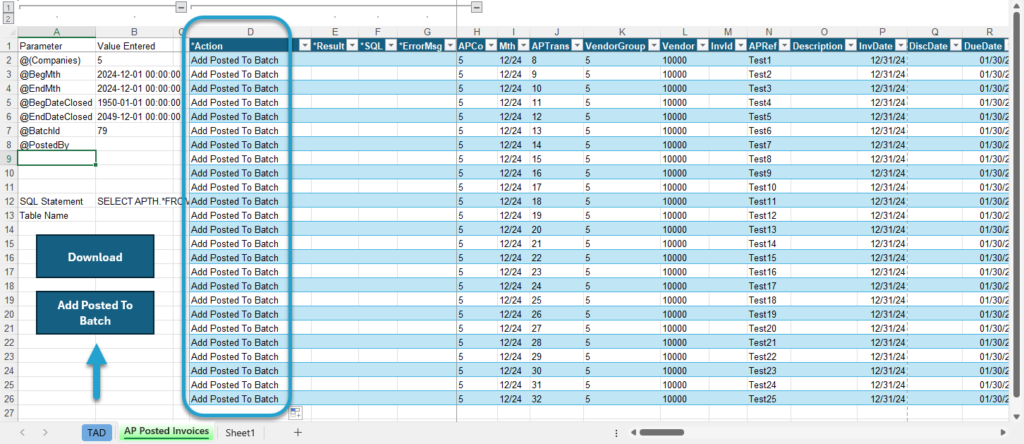This screenshot has width=1024, height=444.
Task: Open the *SQL column filter dropdown
Action: [x=391, y=45]
